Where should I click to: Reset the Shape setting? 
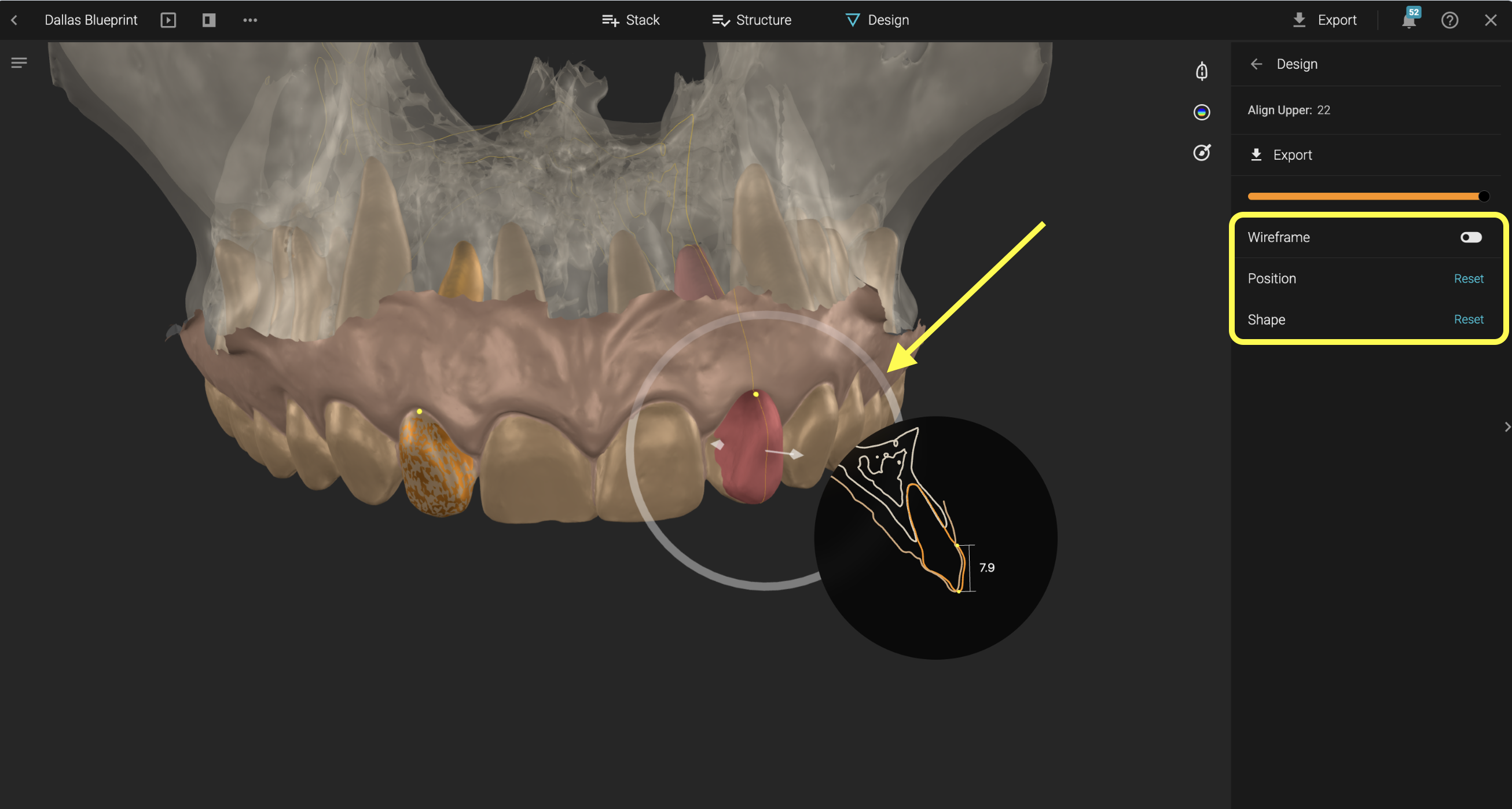click(x=1468, y=319)
